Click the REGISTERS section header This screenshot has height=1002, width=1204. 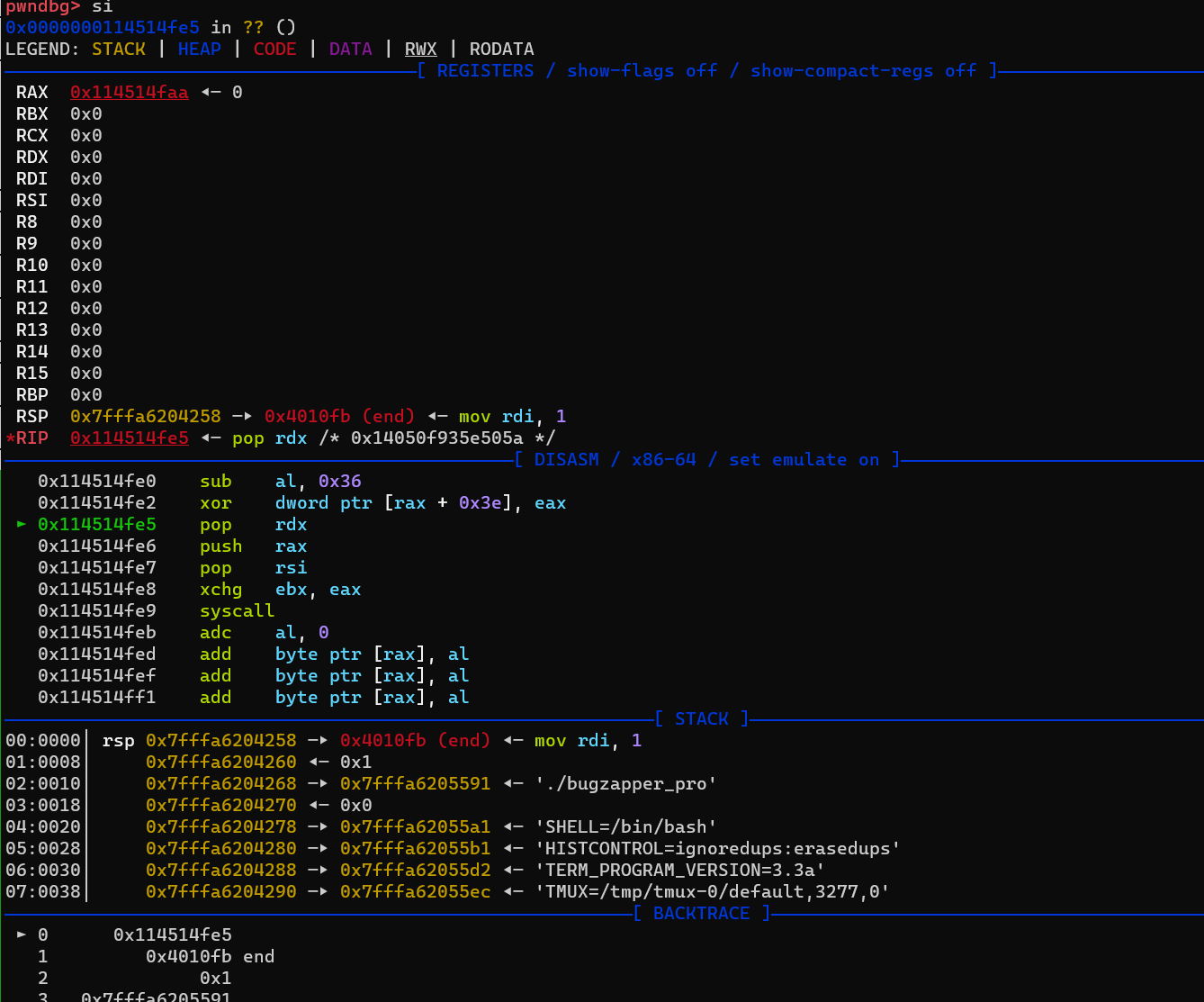[707, 71]
